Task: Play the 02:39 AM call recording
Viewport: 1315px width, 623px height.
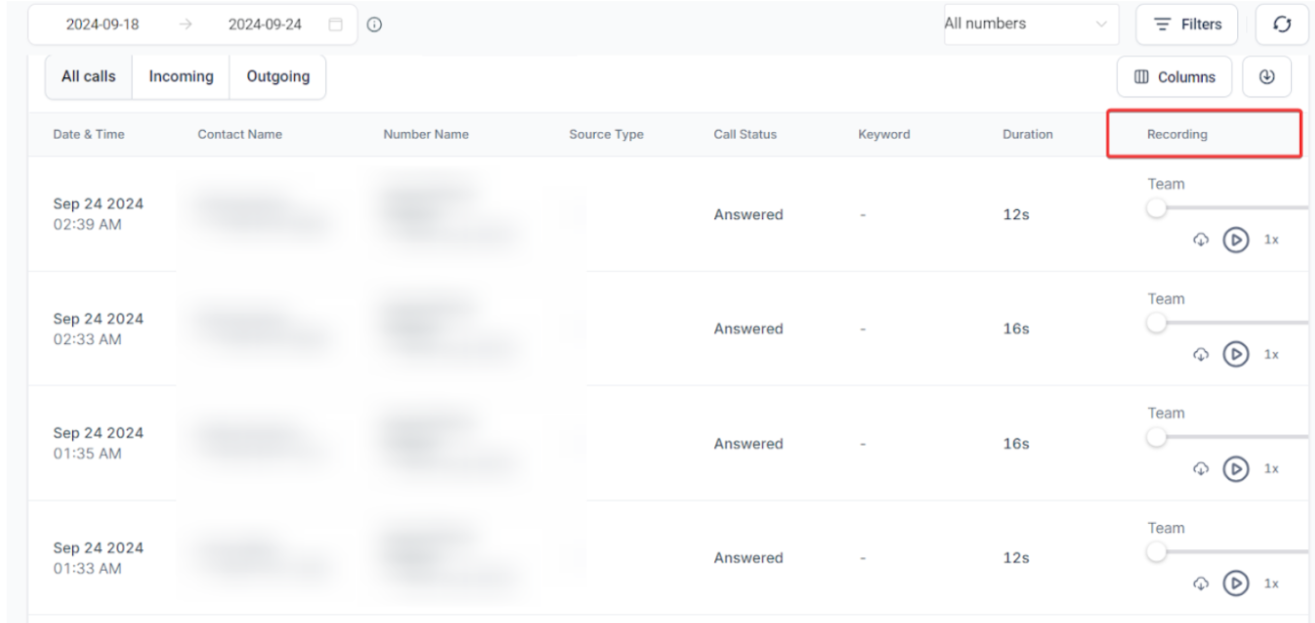Action: [1237, 240]
